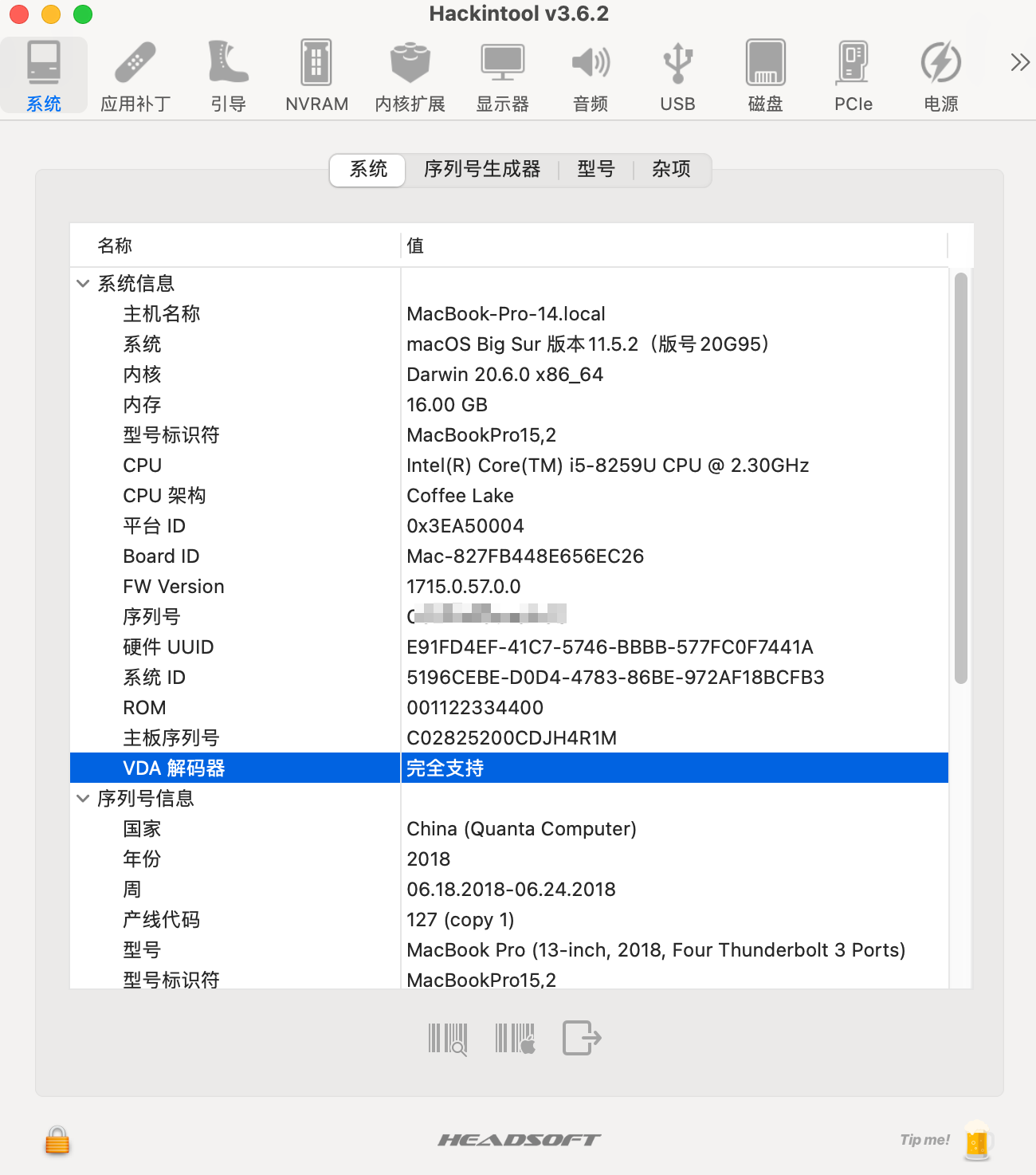Select the Board ID row

click(x=509, y=556)
